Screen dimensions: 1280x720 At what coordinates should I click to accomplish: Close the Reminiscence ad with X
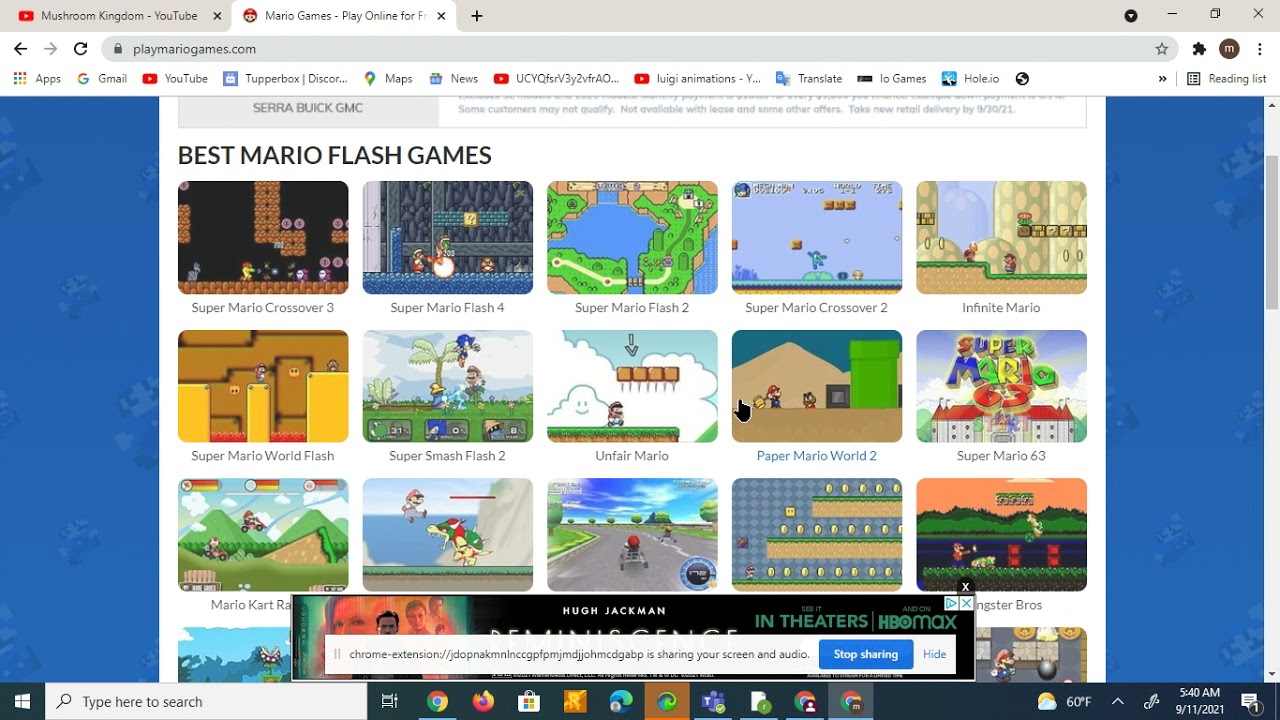(x=965, y=587)
